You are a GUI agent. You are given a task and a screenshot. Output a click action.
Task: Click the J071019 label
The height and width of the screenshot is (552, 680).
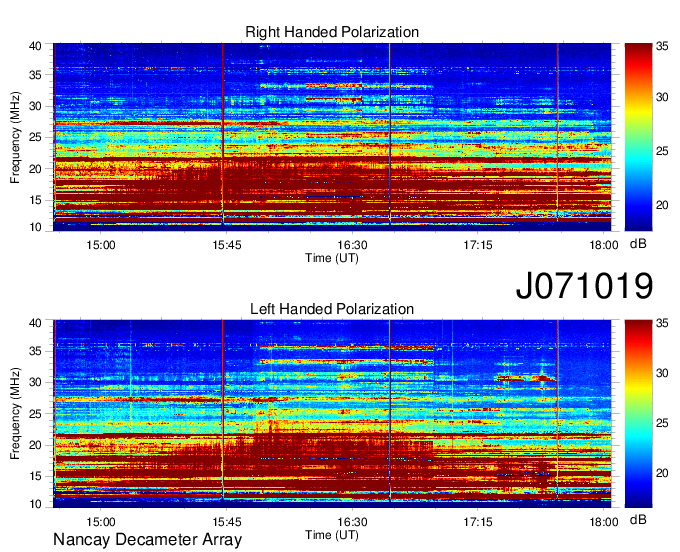584,285
